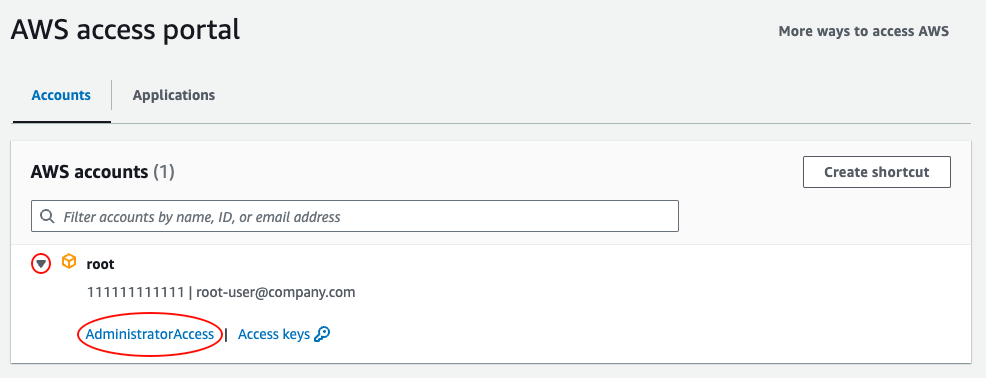Select the root account name
The width and height of the screenshot is (986, 378).
click(101, 264)
